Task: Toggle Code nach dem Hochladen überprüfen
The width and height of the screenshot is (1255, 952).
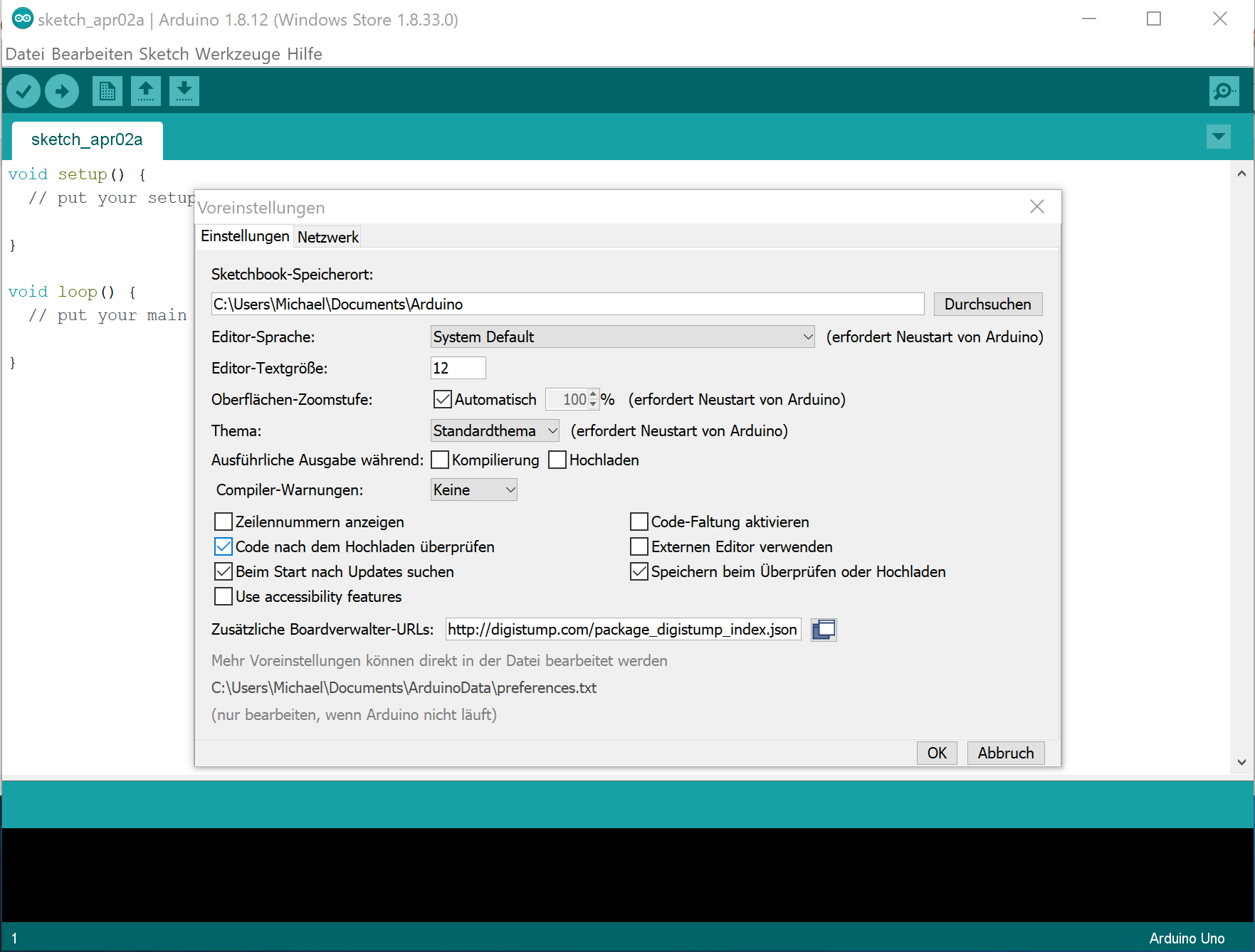Action: (x=224, y=546)
